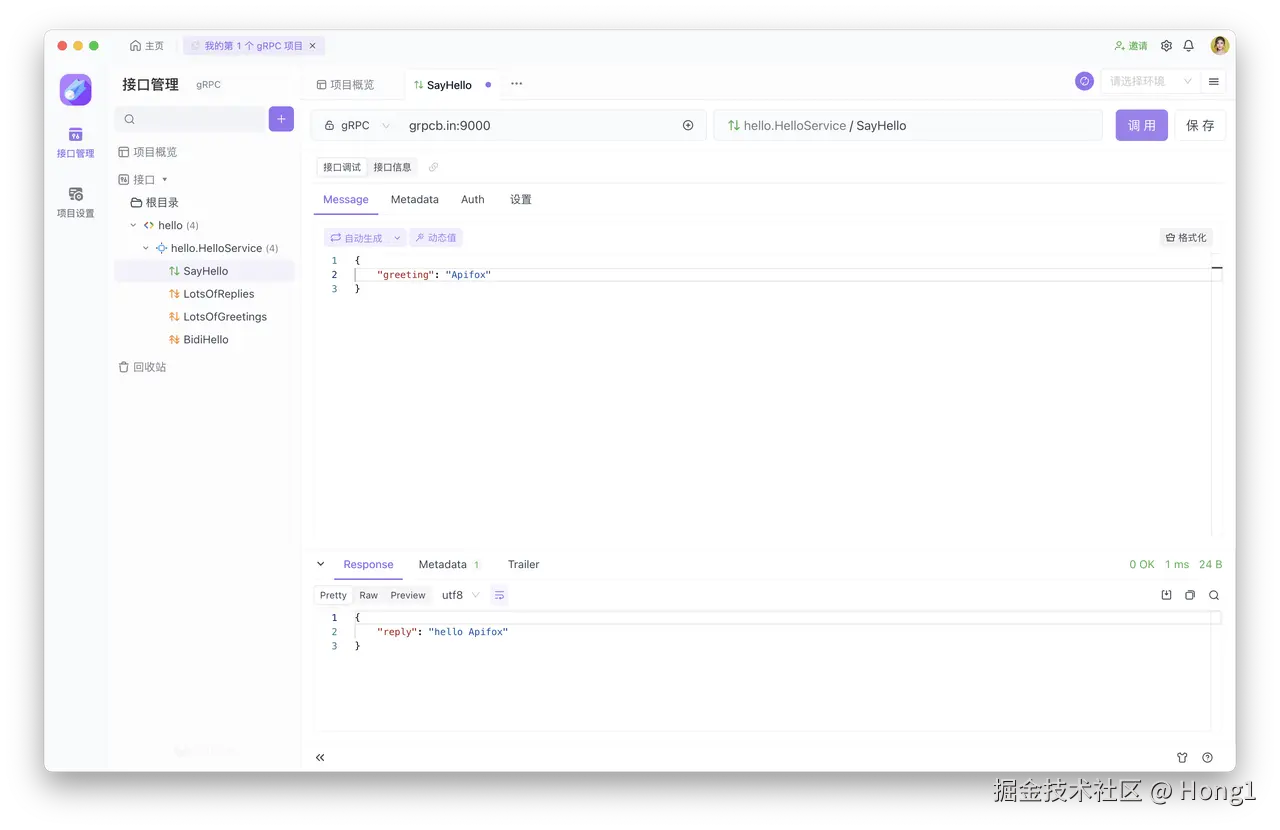Select the Message tab
This screenshot has width=1280, height=830.
pyautogui.click(x=346, y=200)
